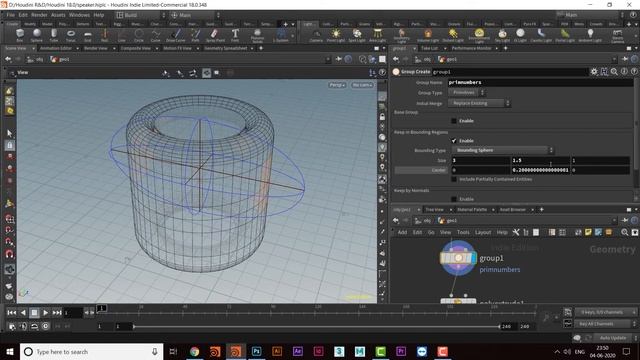This screenshot has width=640, height=360.
Task: Open the Persp viewport dropdown
Action: (x=337, y=85)
